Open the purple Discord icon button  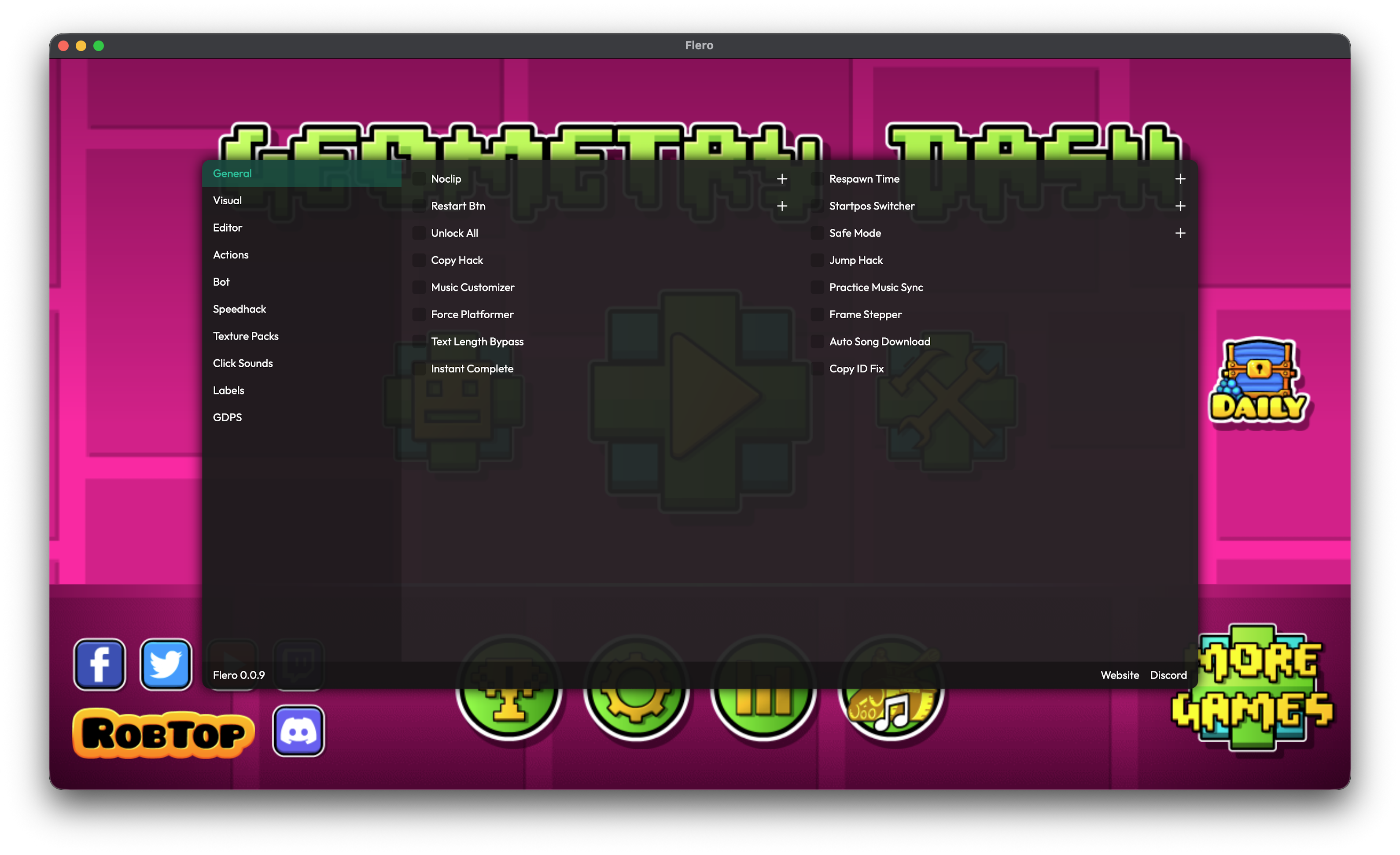point(298,730)
